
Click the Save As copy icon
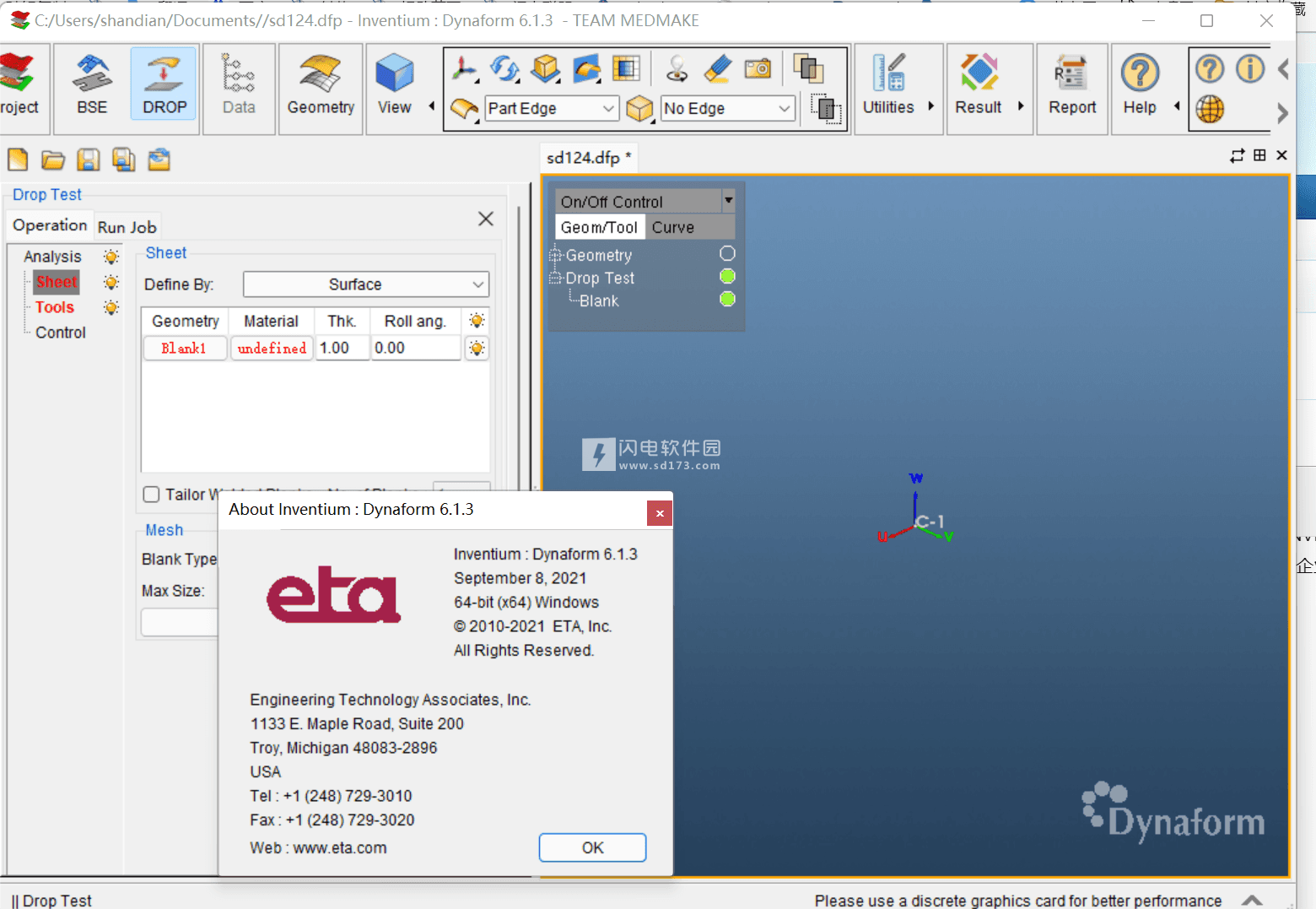(124, 160)
